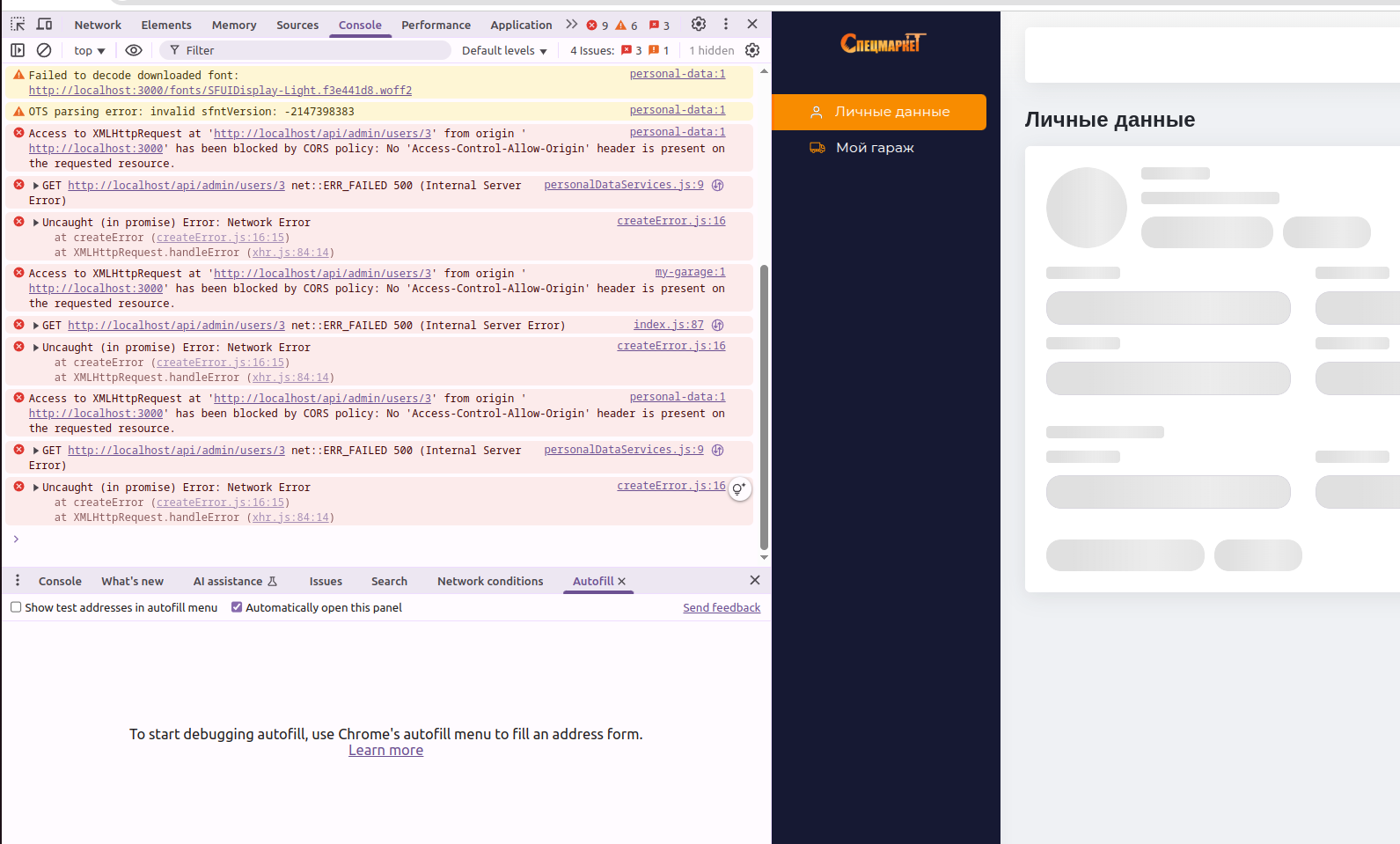Clear the console

click(44, 50)
